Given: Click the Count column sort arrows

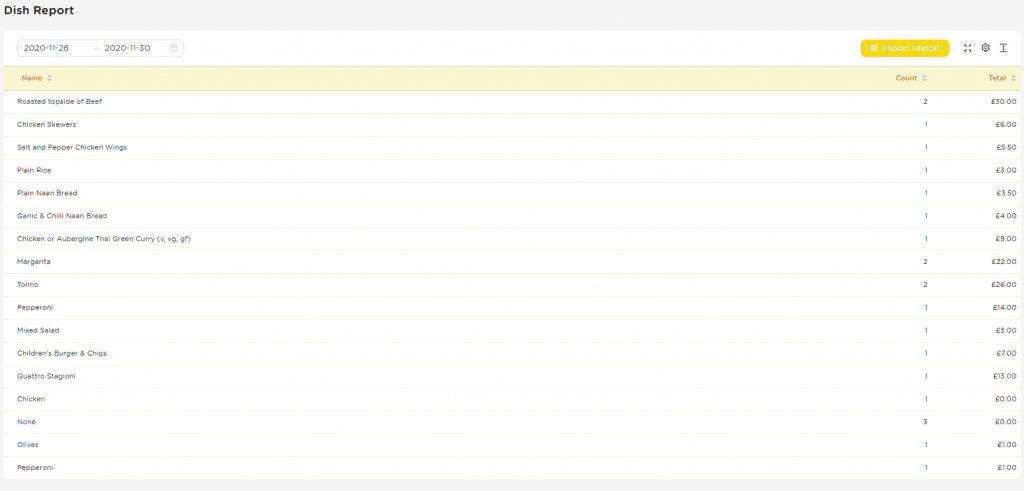Looking at the screenshot, I should click(924, 78).
